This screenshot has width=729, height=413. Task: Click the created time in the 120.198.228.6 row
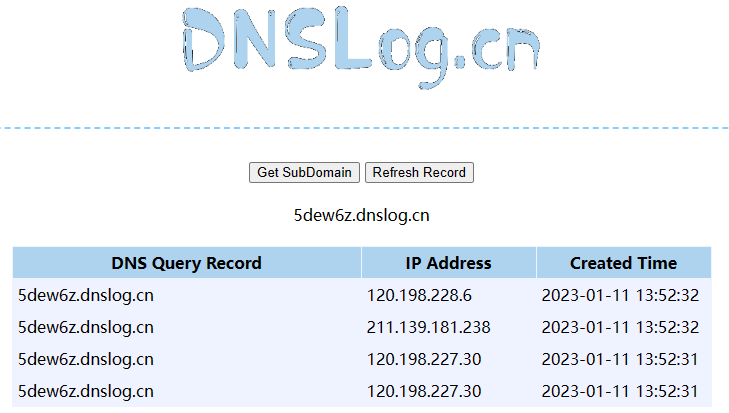(x=620, y=295)
